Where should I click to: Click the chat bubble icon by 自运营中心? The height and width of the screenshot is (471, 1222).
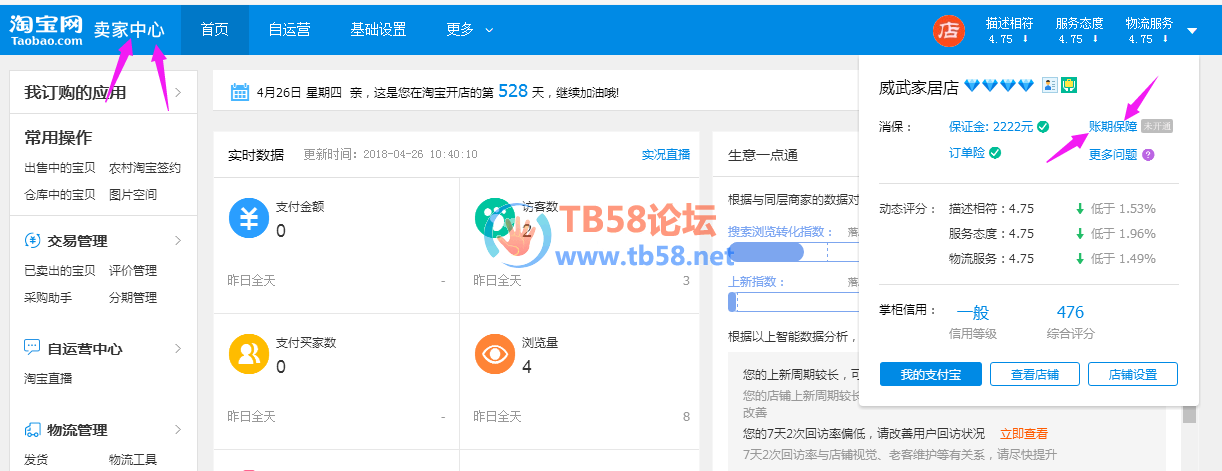(x=32, y=349)
